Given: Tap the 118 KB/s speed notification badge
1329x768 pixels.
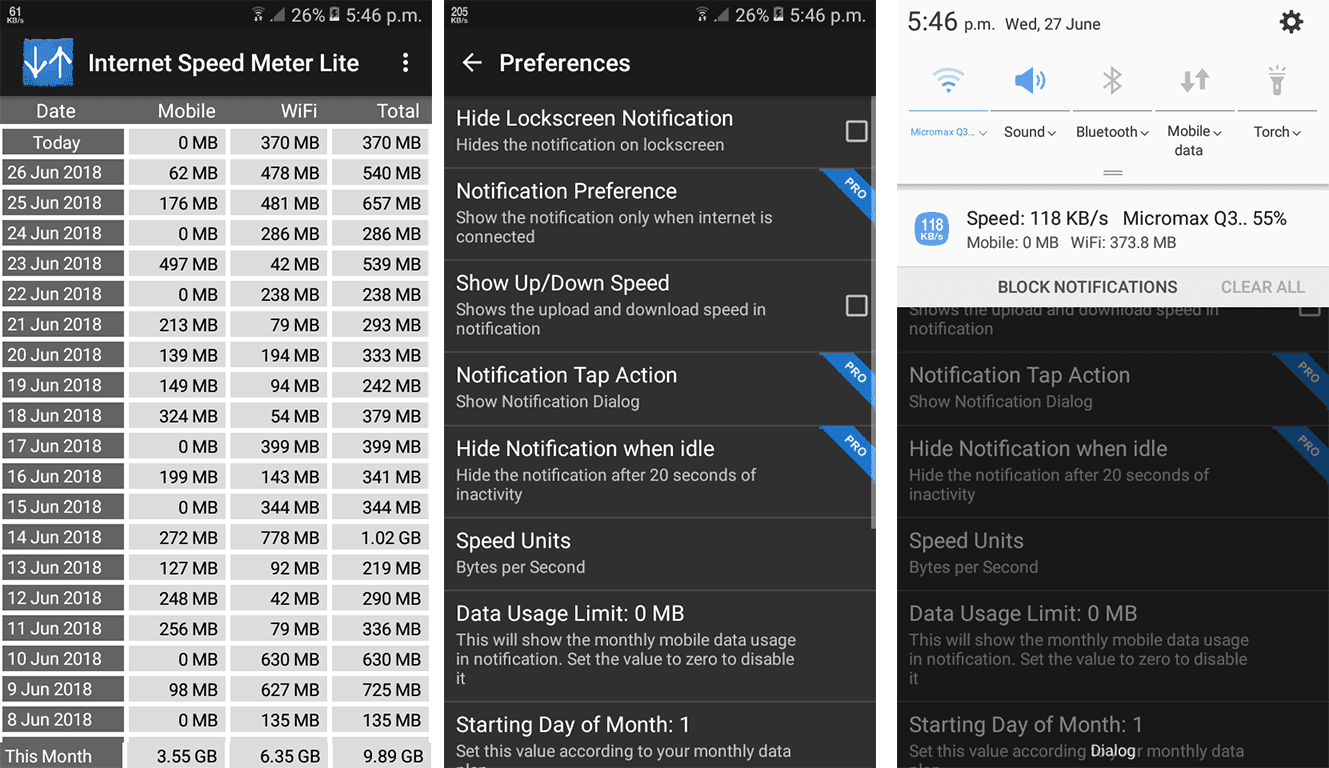Looking at the screenshot, I should click(x=931, y=229).
